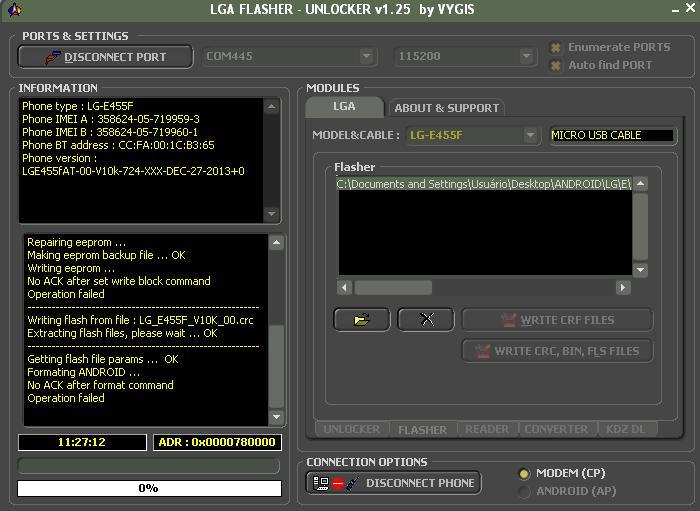Select MODEM (CP) radio option
Viewport: 700px width, 511px height.
(x=524, y=474)
